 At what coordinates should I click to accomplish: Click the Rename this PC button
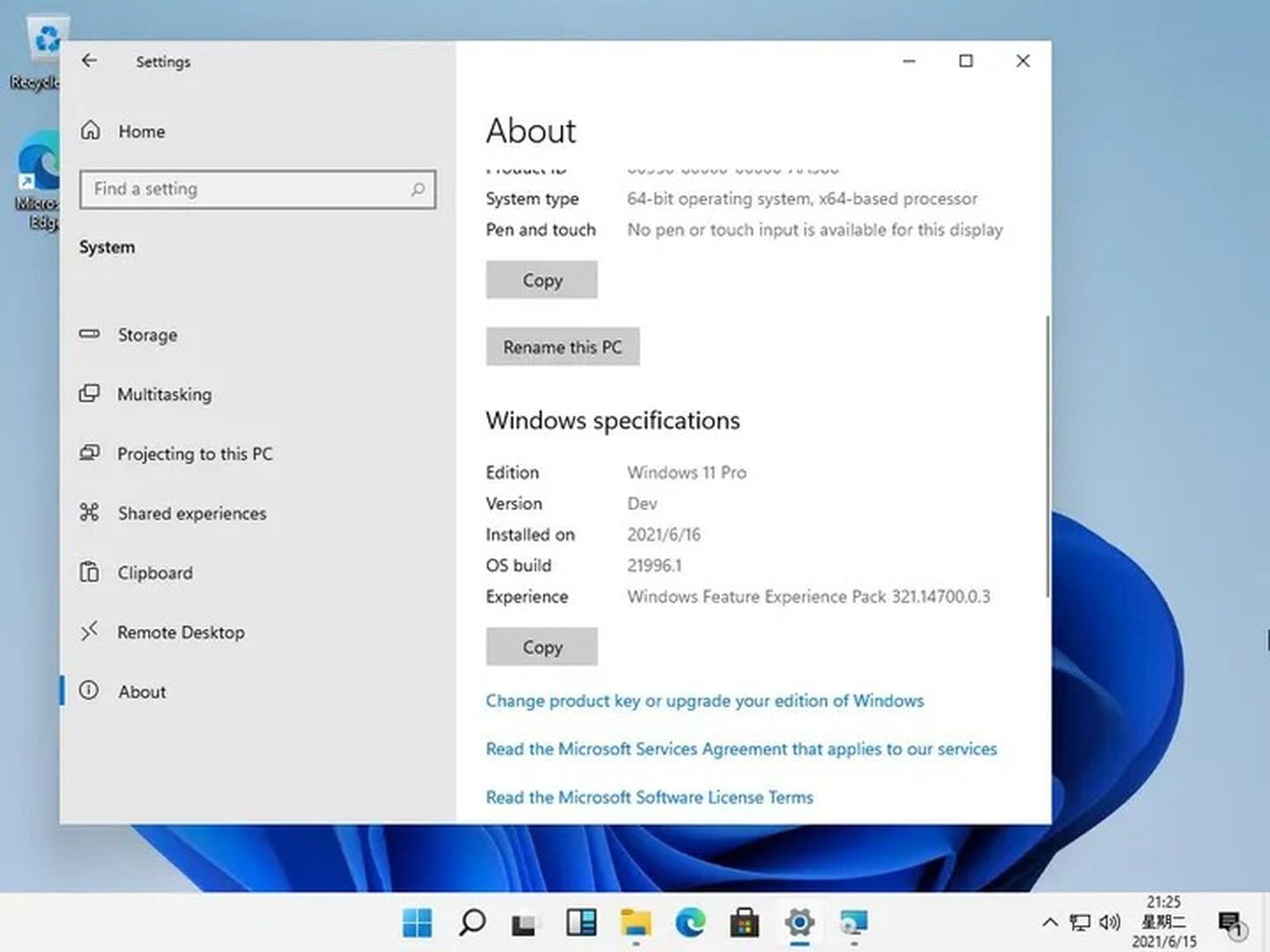coord(562,347)
